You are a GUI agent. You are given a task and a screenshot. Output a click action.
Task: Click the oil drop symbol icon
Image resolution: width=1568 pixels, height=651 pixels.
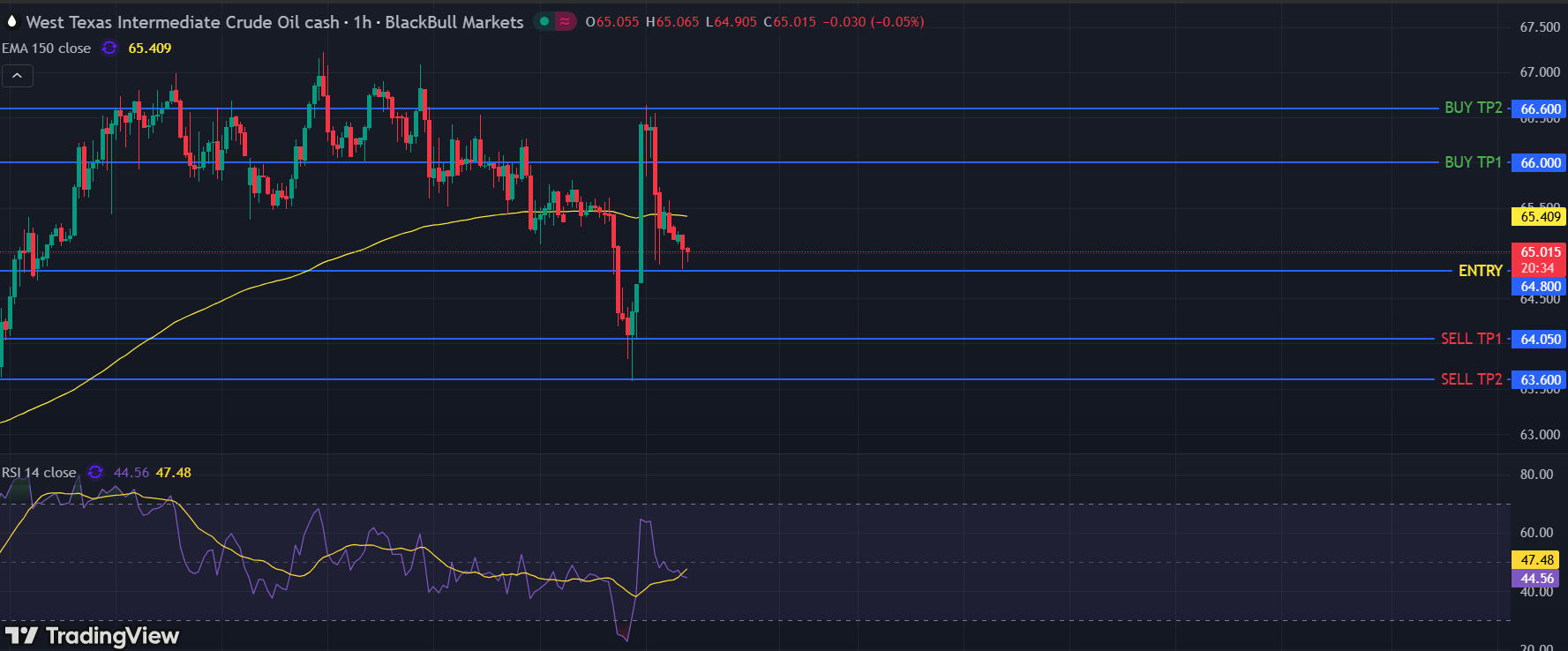click(12, 21)
